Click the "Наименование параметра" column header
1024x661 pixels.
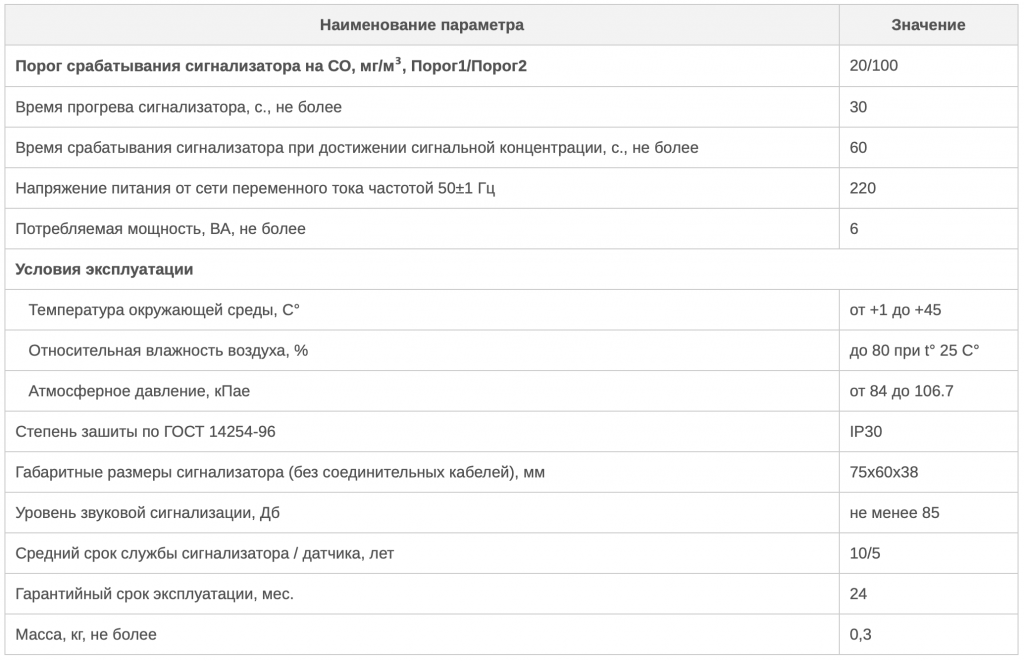[421, 25]
